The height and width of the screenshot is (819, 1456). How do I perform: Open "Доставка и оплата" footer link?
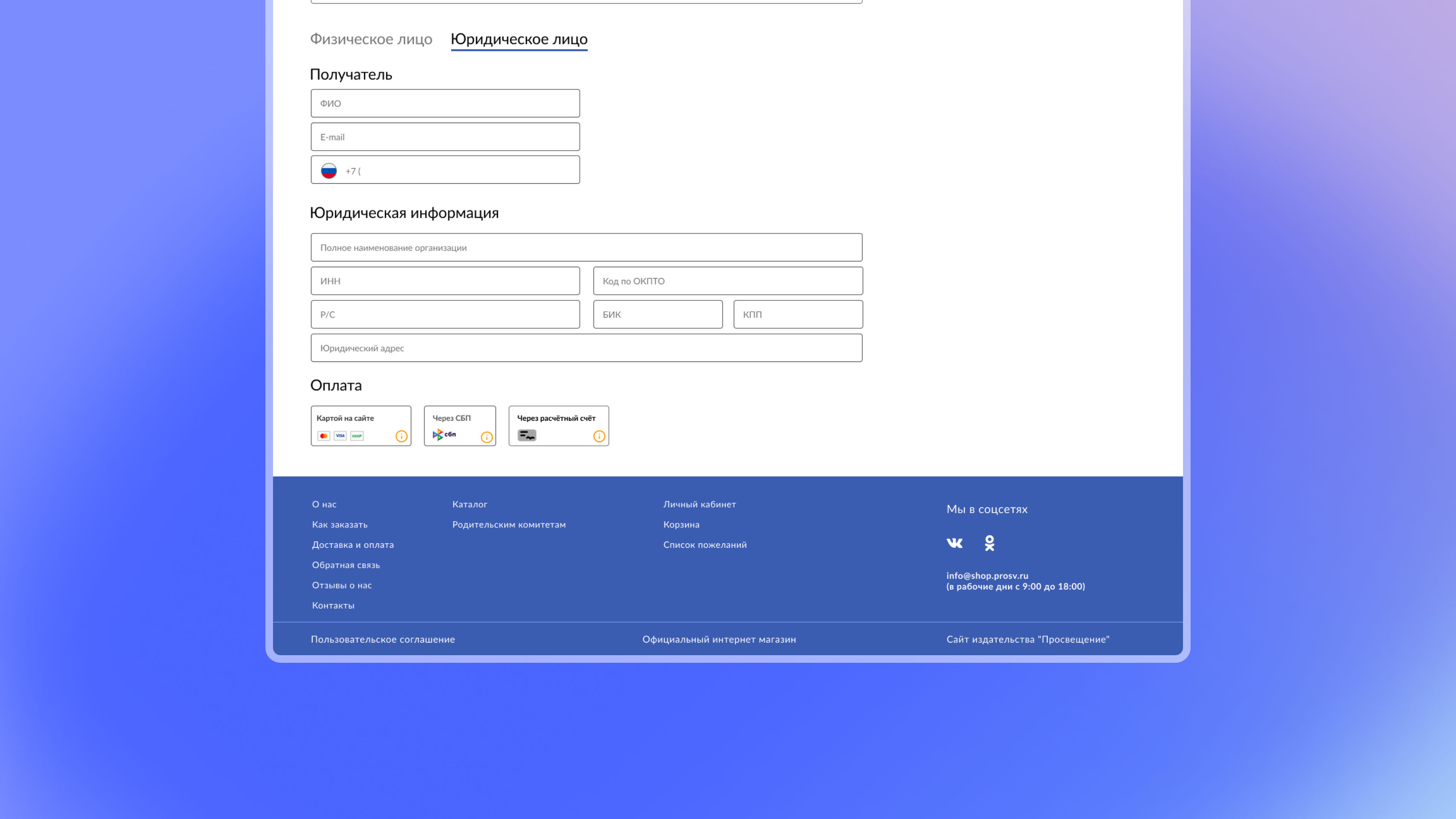(353, 545)
